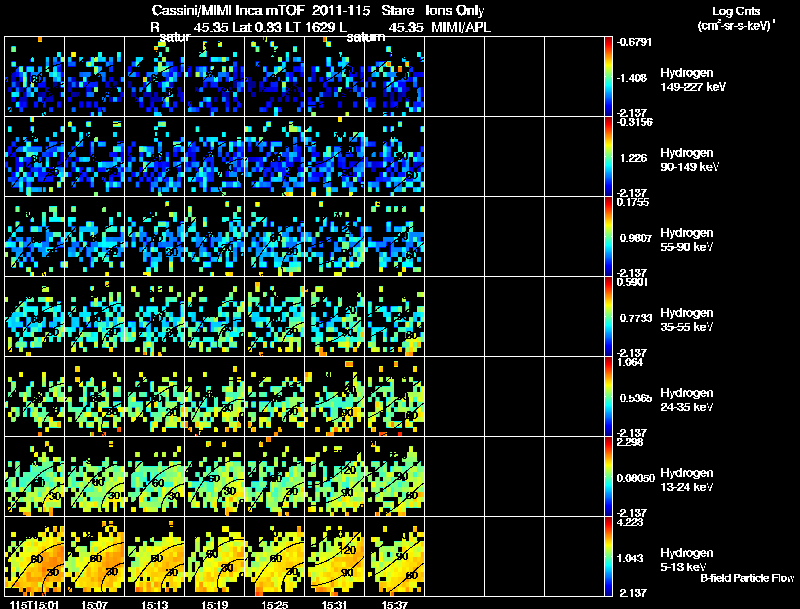The width and height of the screenshot is (800, 609).
Task: Click the '15:07' time label
Action: [x=94, y=605]
